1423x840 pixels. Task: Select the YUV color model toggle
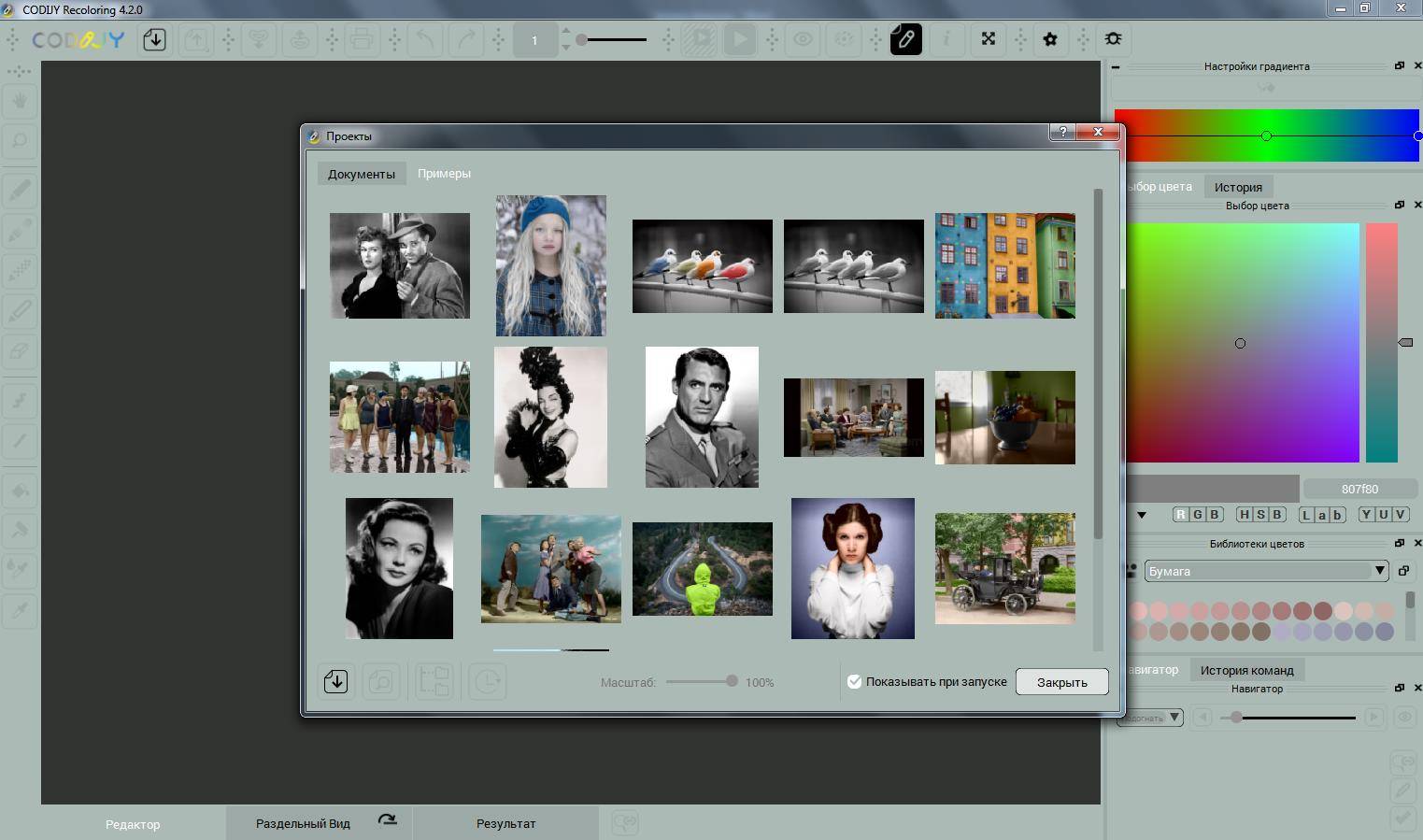(1384, 514)
